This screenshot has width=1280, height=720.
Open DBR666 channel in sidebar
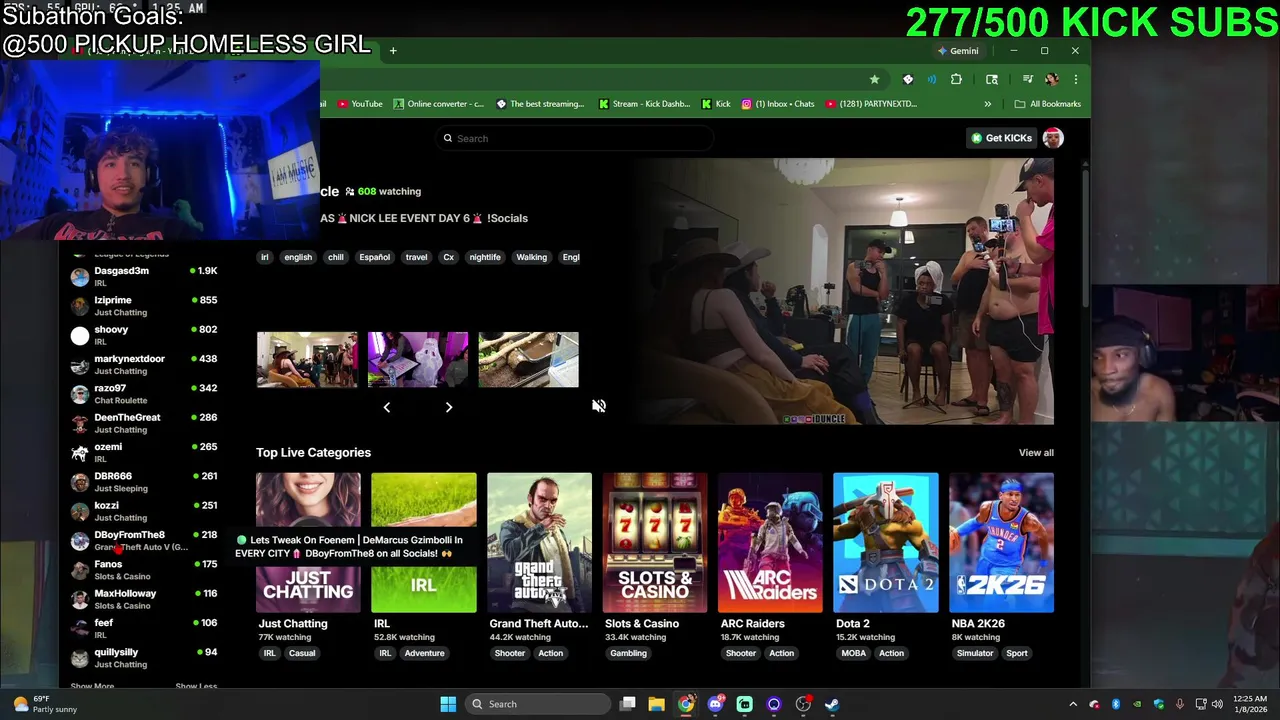click(144, 482)
